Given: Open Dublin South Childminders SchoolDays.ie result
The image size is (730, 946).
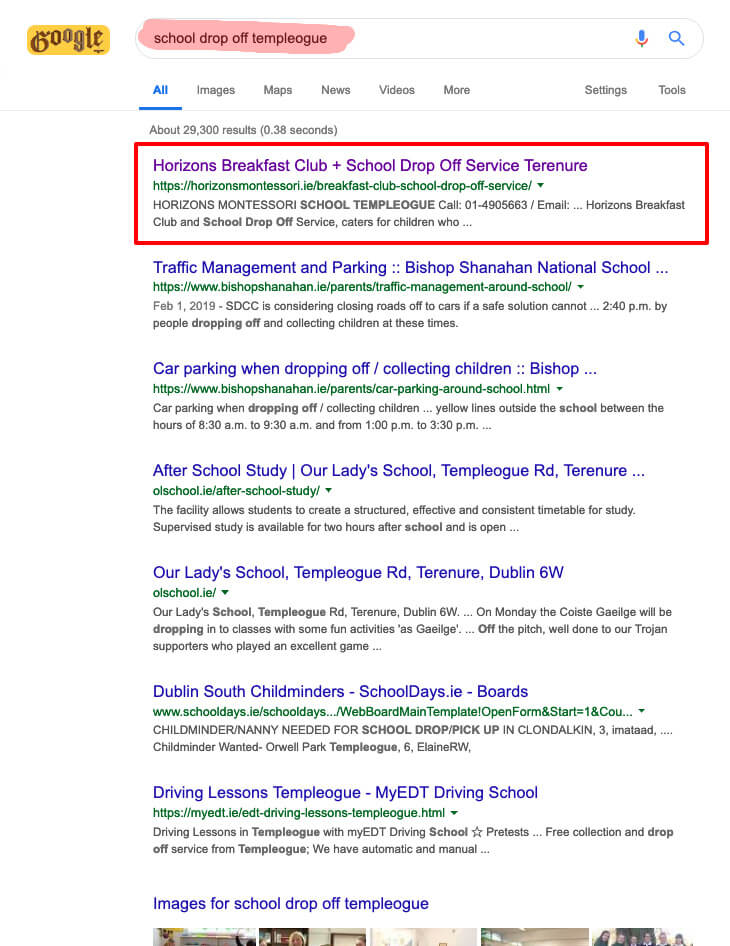Looking at the screenshot, I should coord(340,691).
